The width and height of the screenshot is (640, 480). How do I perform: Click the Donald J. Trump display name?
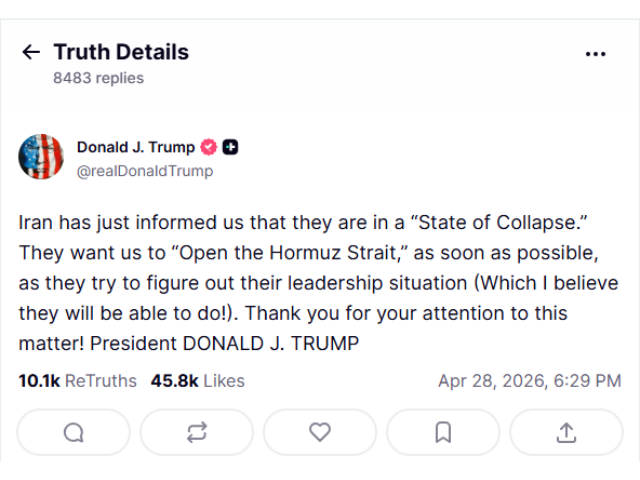click(x=136, y=147)
